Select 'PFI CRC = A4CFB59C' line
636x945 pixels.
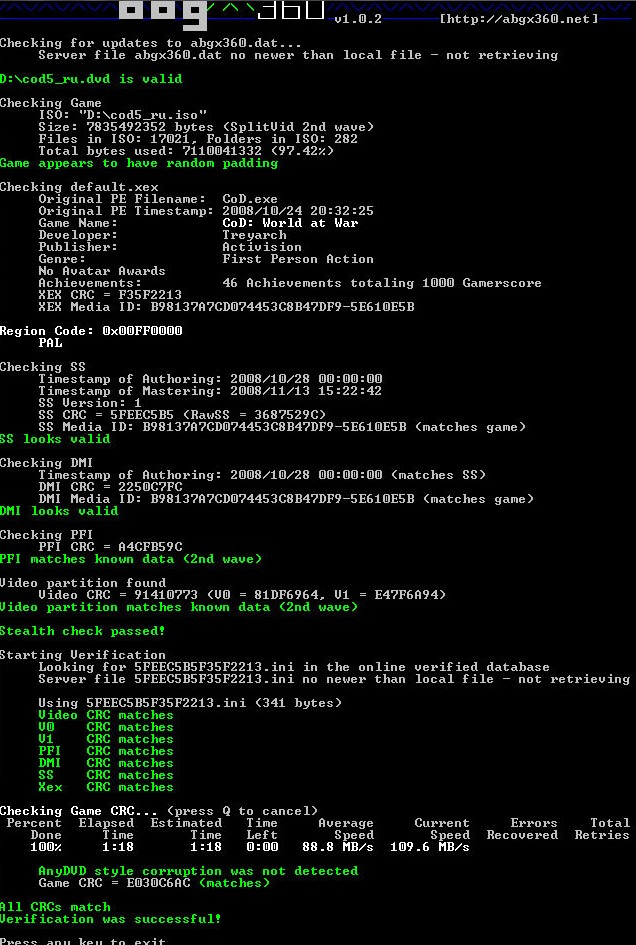[110, 547]
